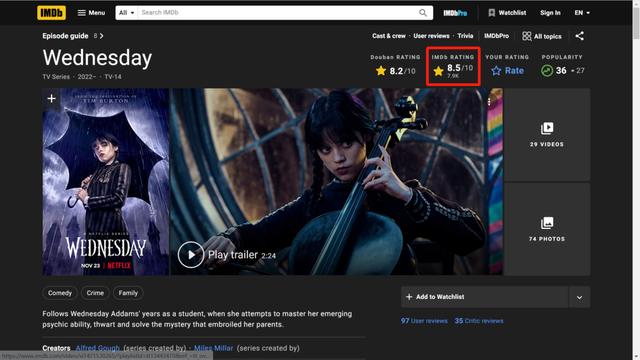The width and height of the screenshot is (640, 360).
Task: Click the share icon
Action: (580, 36)
